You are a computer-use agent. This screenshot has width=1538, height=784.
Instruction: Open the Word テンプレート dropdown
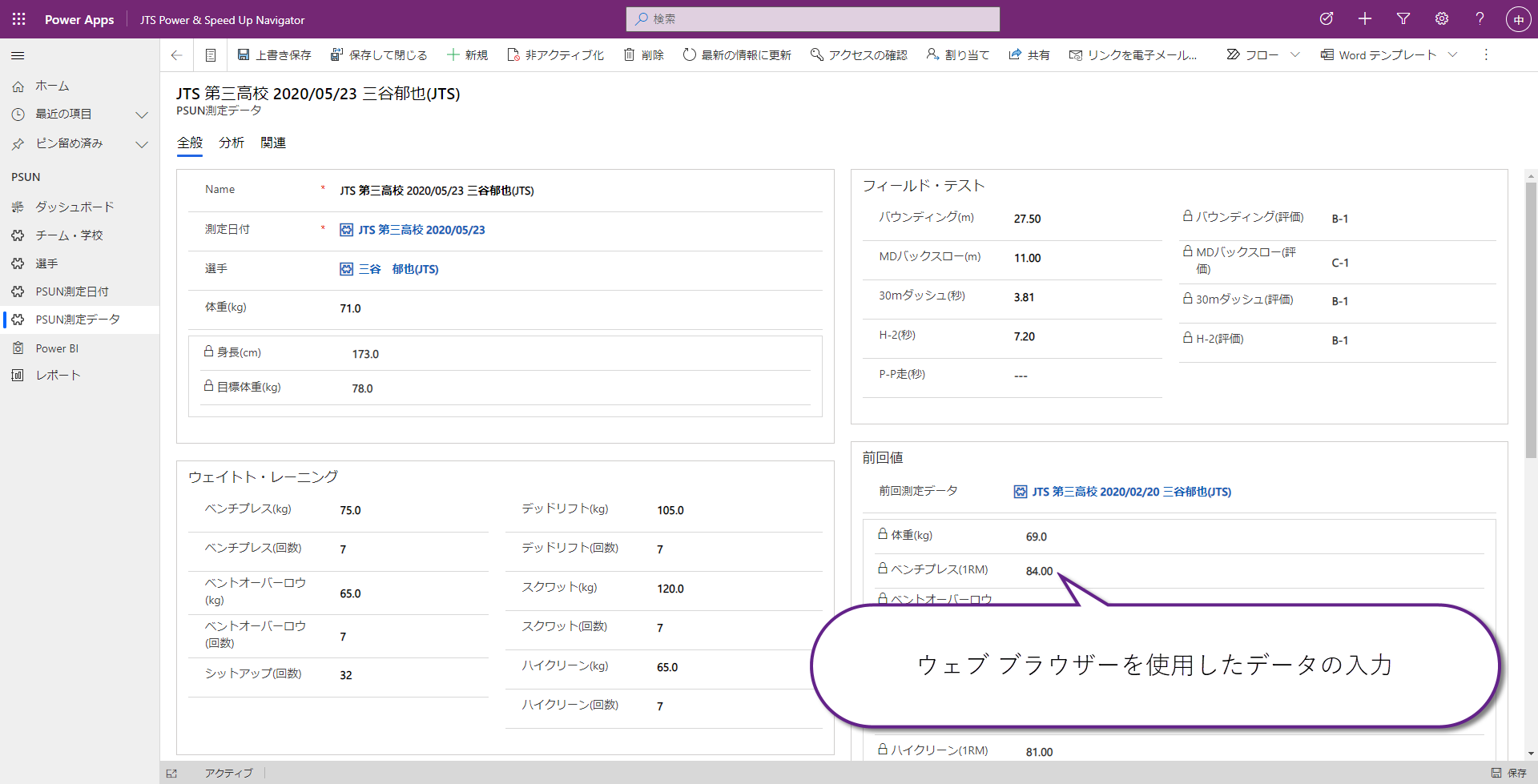pyautogui.click(x=1455, y=54)
